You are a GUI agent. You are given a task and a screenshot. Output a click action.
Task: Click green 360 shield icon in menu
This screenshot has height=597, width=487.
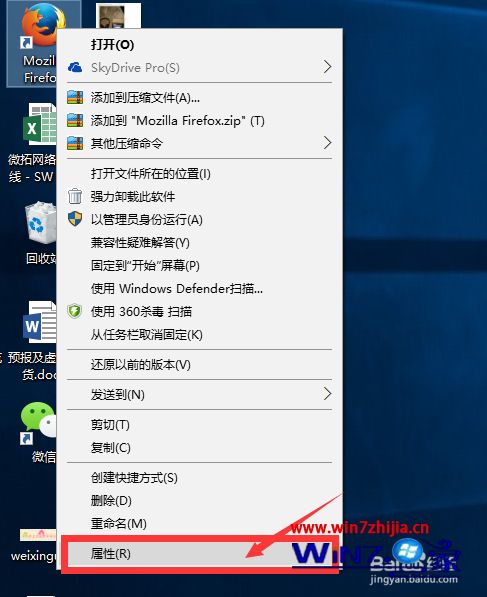coord(75,311)
